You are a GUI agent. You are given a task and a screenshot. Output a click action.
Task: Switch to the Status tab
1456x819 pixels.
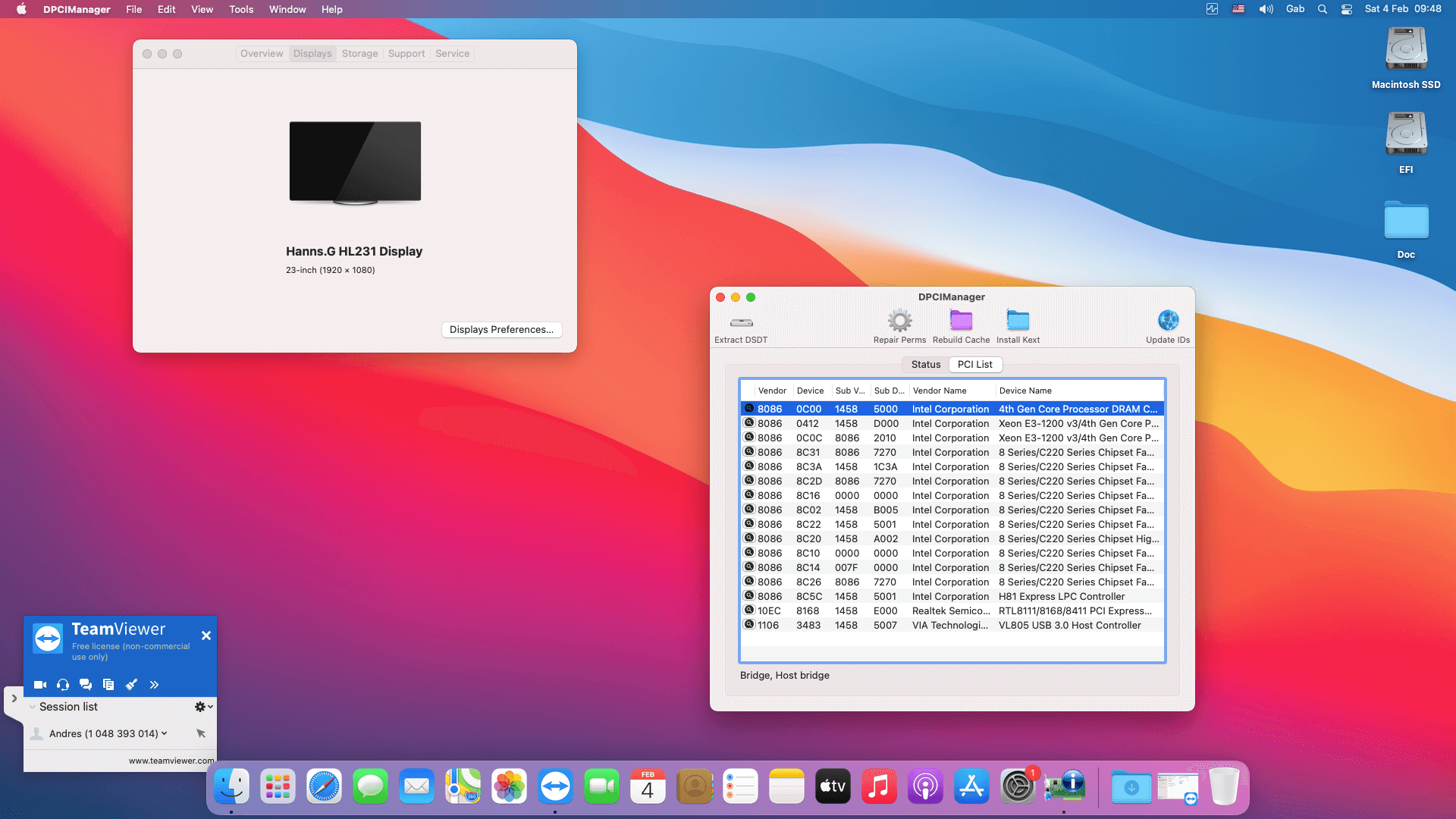click(924, 364)
